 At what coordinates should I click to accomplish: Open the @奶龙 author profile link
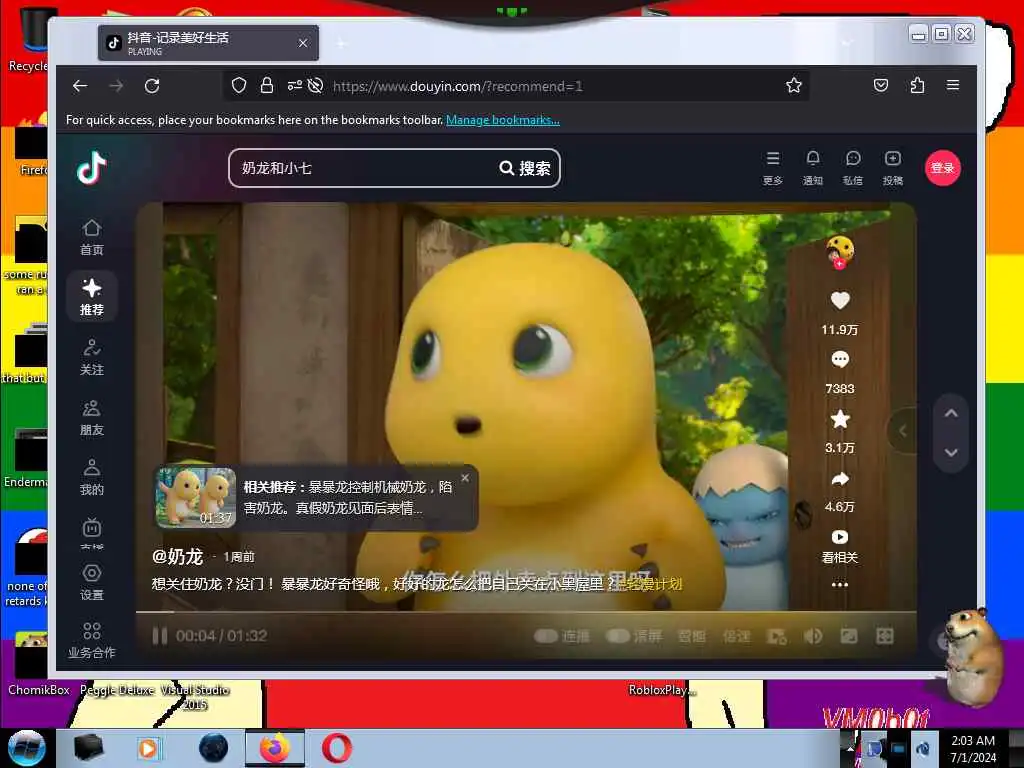[177, 556]
